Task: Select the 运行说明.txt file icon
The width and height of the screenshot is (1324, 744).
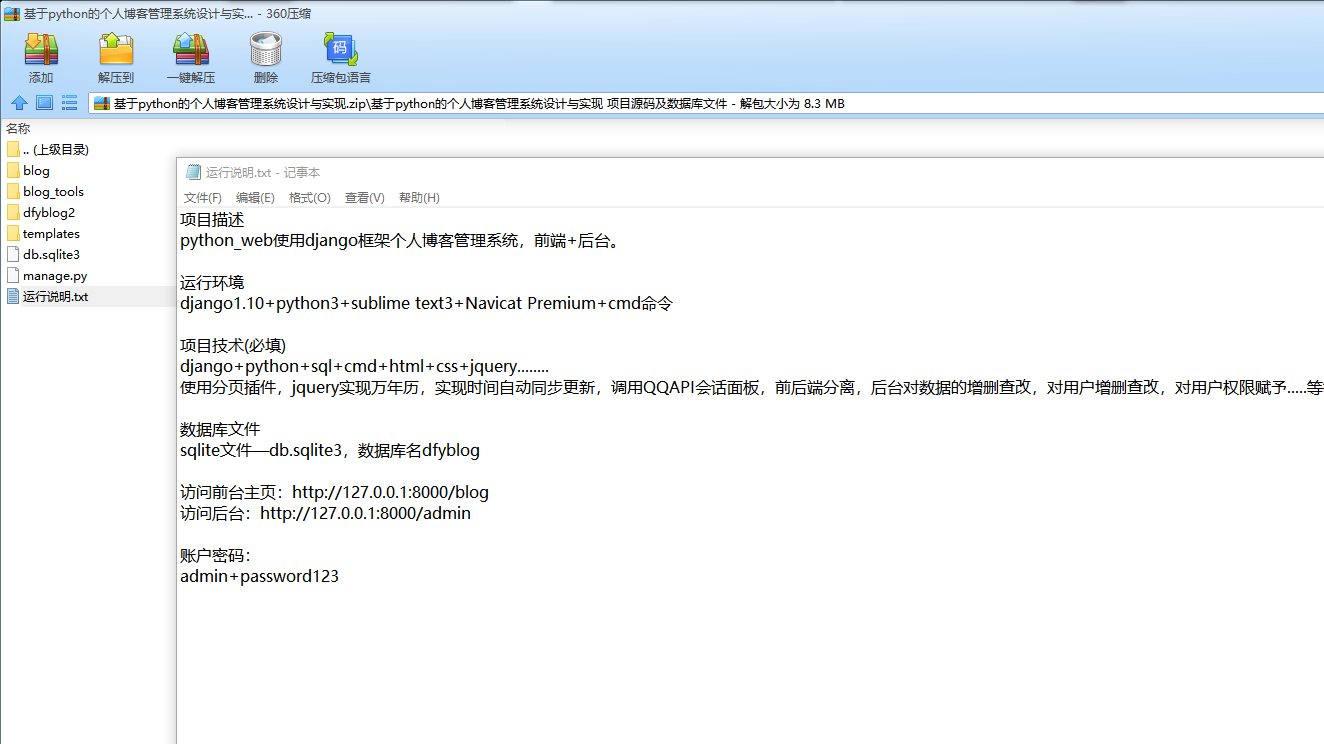Action: [13, 296]
